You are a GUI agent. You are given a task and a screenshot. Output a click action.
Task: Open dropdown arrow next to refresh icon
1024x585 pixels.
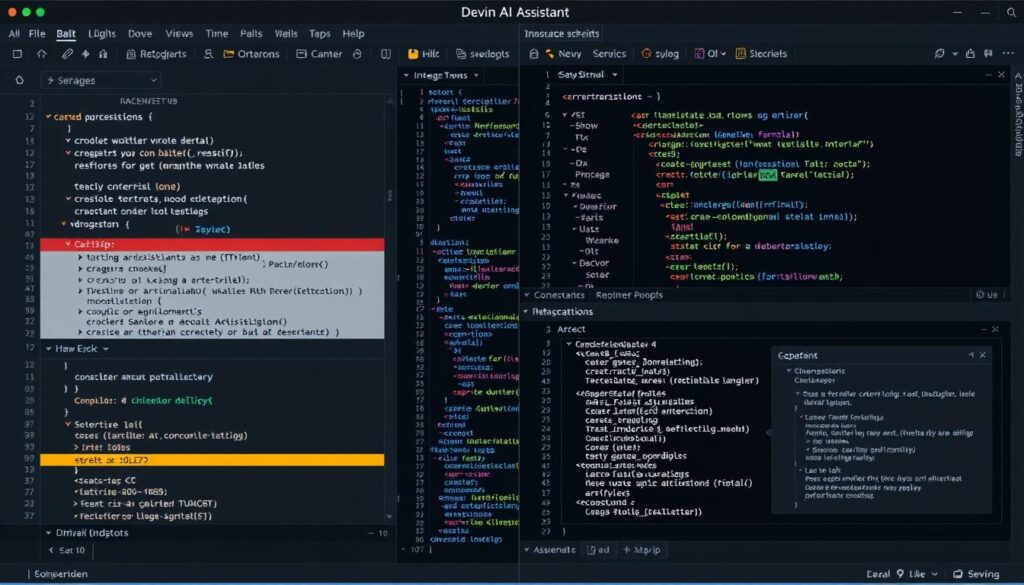click(x=955, y=54)
